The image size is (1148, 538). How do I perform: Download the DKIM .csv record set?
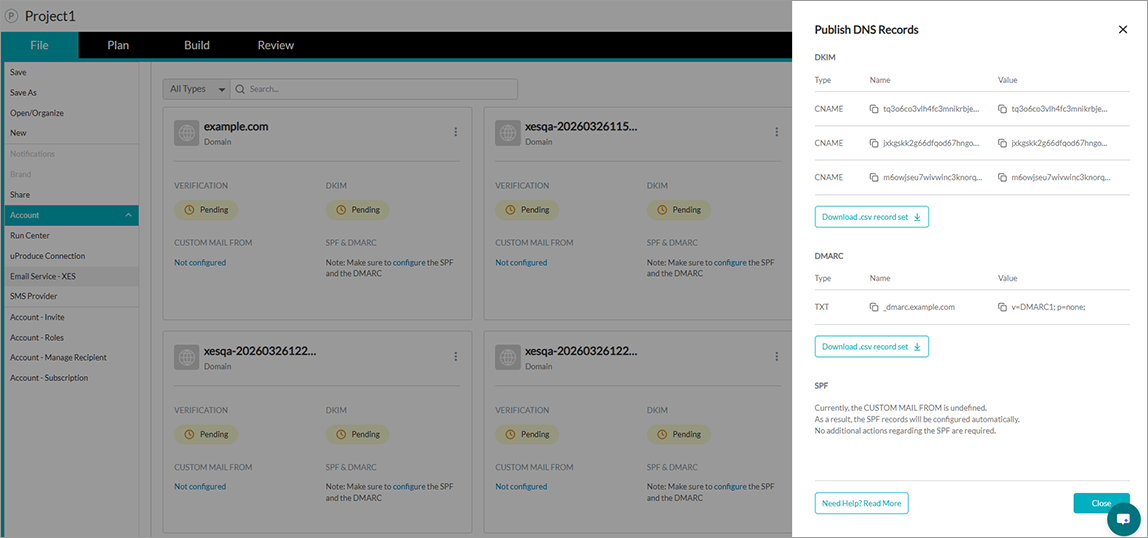871,217
